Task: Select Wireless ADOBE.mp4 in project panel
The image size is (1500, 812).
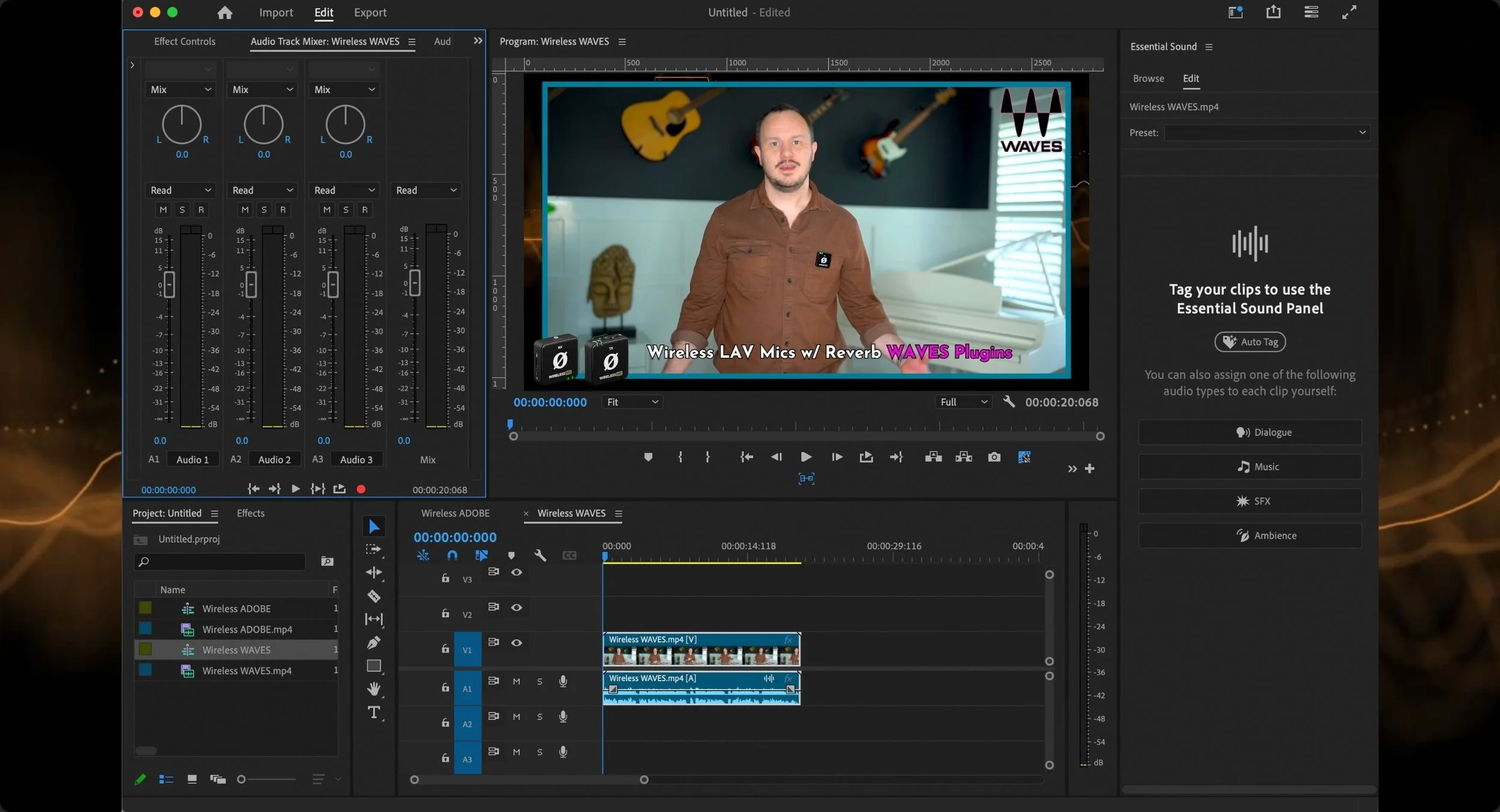Action: click(247, 629)
